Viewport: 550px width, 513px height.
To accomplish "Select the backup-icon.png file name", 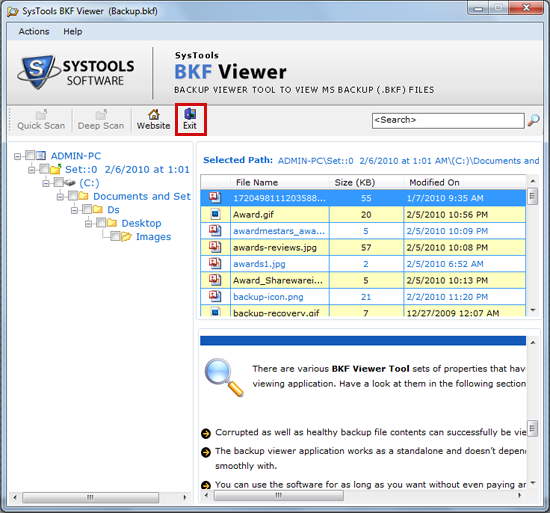I will click(268, 297).
